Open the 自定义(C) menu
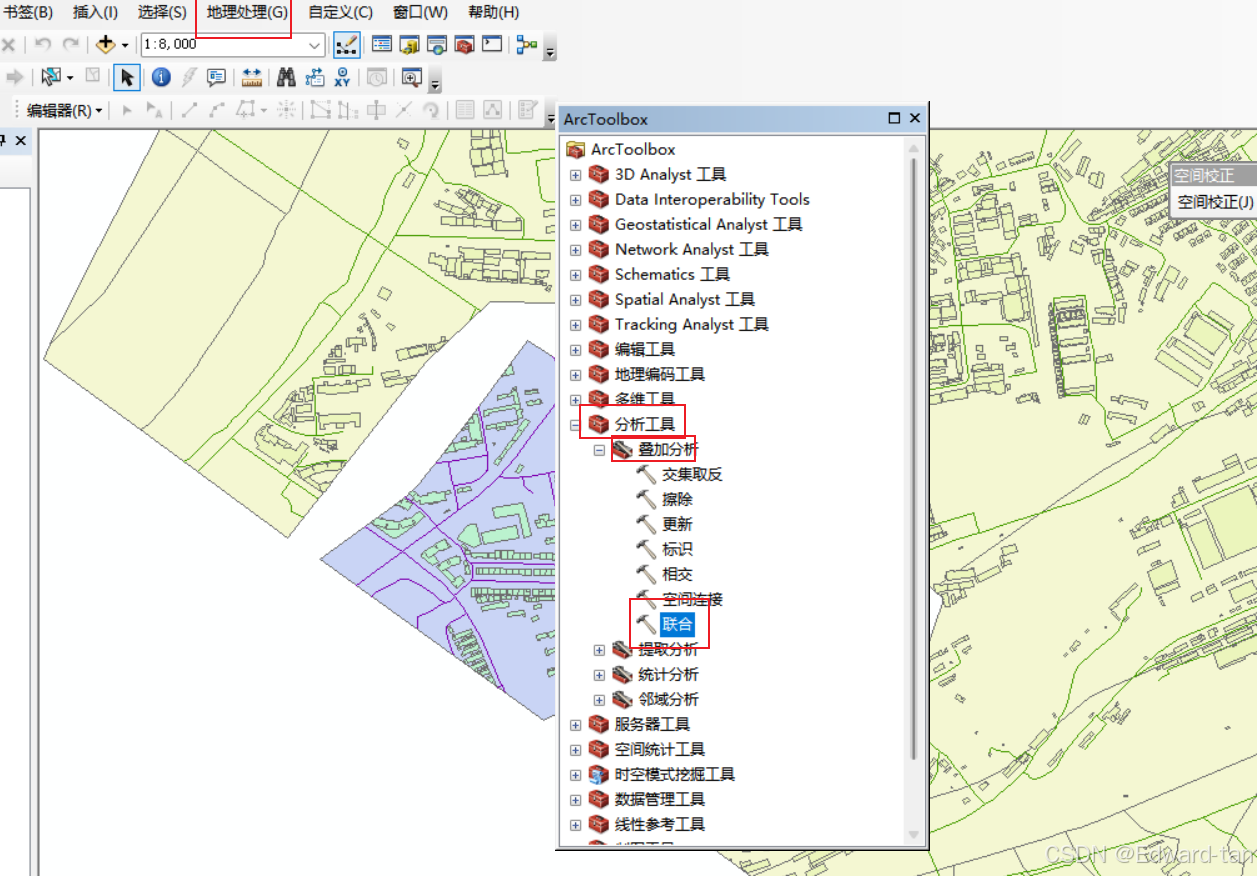 [340, 13]
